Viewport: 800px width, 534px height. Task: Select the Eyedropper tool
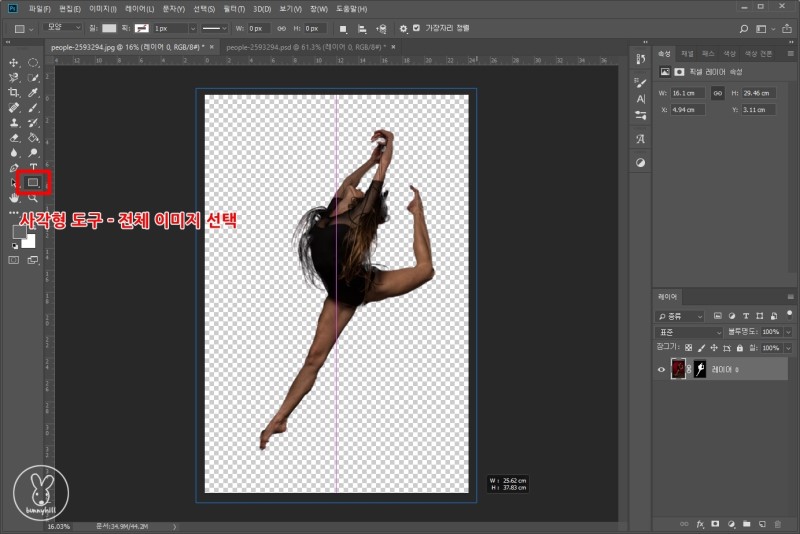pos(33,92)
